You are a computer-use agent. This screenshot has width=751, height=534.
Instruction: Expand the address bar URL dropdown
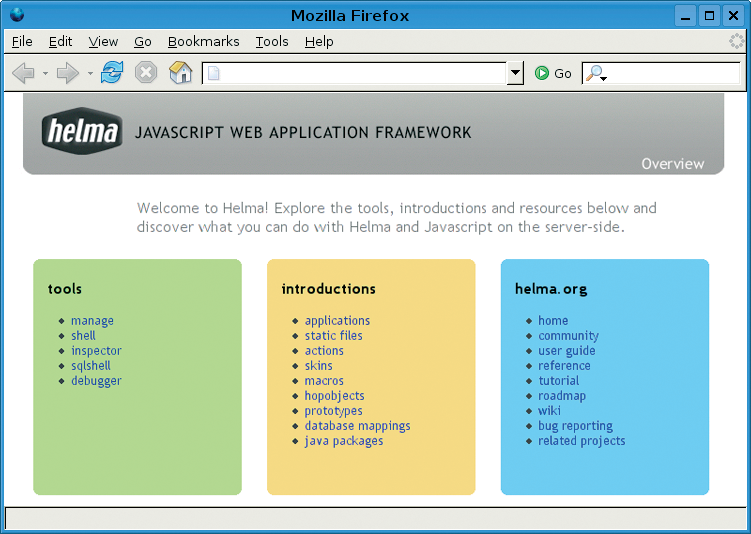click(x=515, y=73)
